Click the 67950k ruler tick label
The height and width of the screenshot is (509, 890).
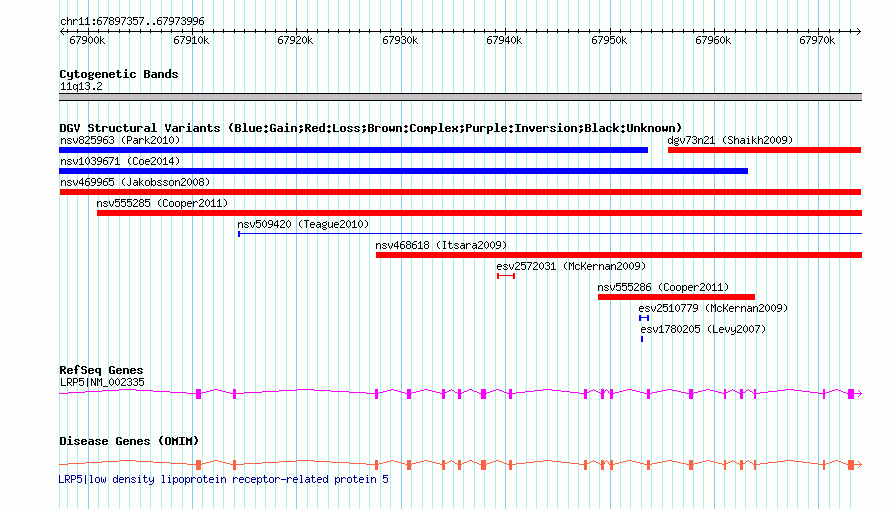click(x=608, y=40)
